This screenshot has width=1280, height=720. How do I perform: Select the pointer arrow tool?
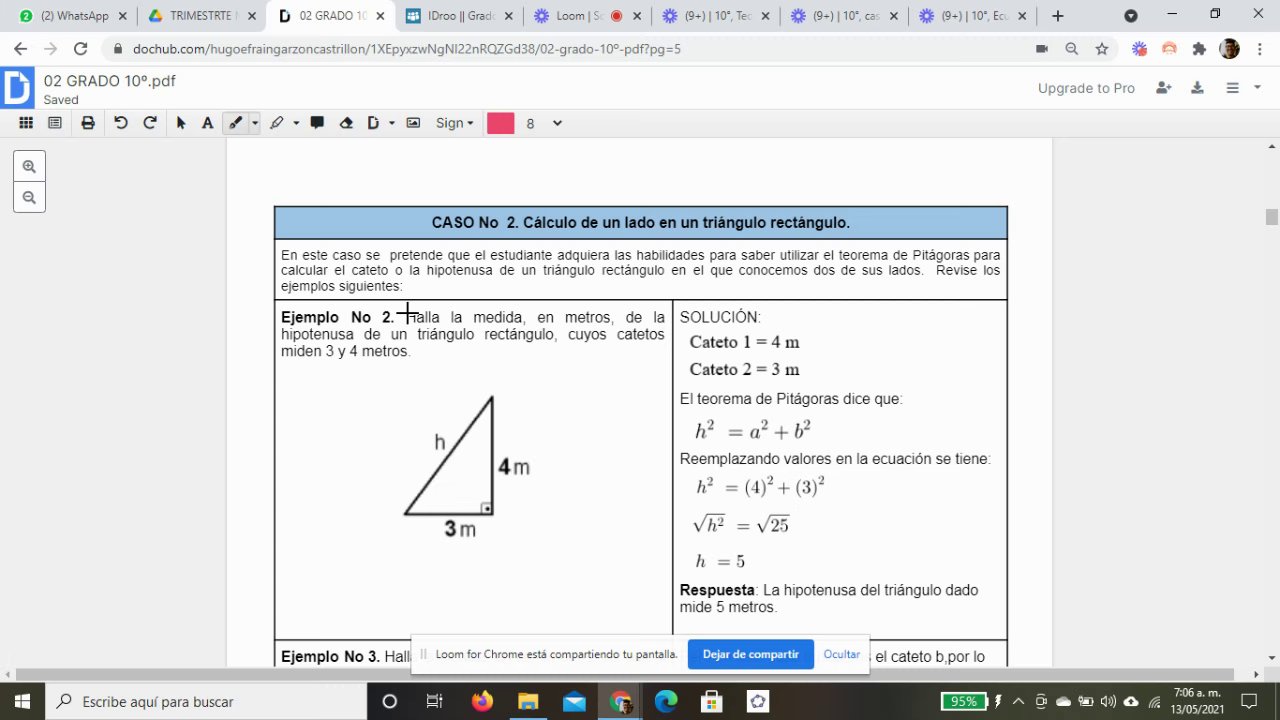[181, 123]
